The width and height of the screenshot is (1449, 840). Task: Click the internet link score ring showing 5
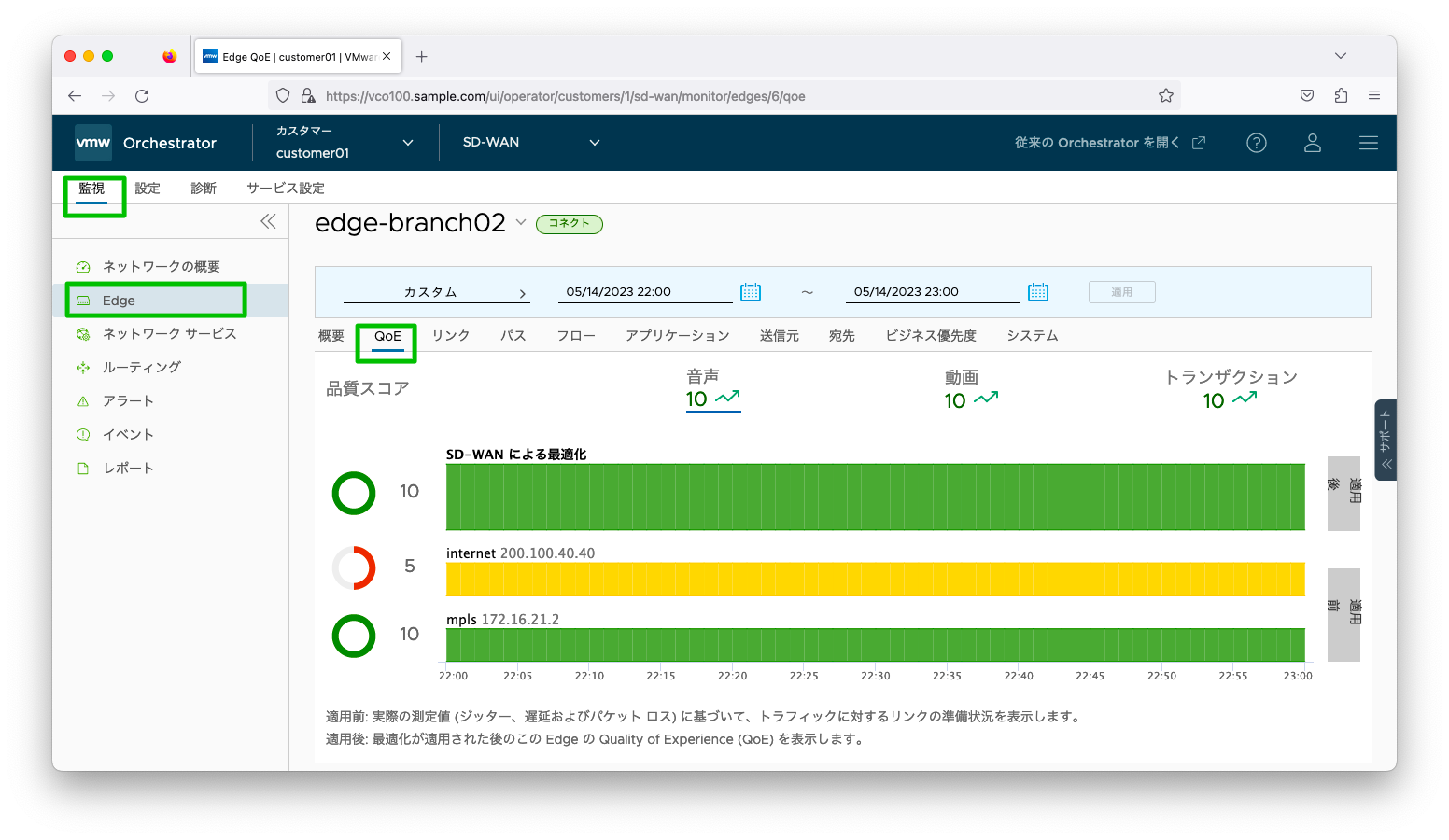point(354,567)
